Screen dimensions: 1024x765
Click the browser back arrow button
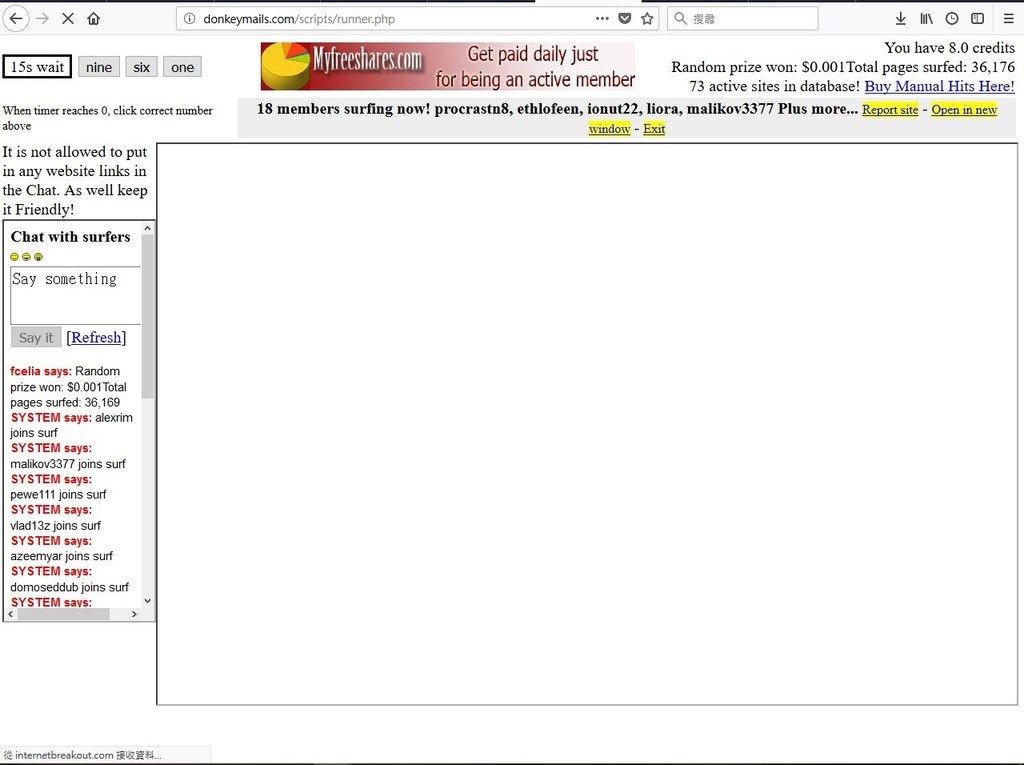click(x=16, y=18)
